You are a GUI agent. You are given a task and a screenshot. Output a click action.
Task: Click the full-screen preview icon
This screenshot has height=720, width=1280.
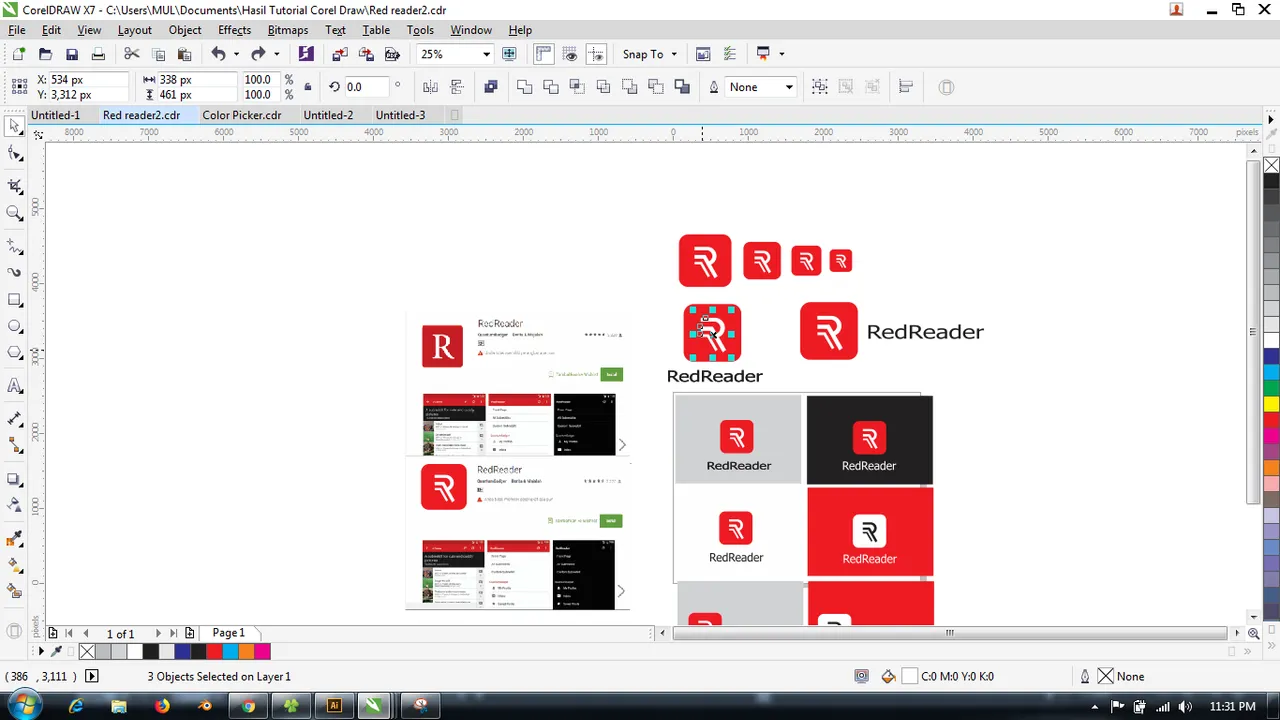(x=509, y=54)
